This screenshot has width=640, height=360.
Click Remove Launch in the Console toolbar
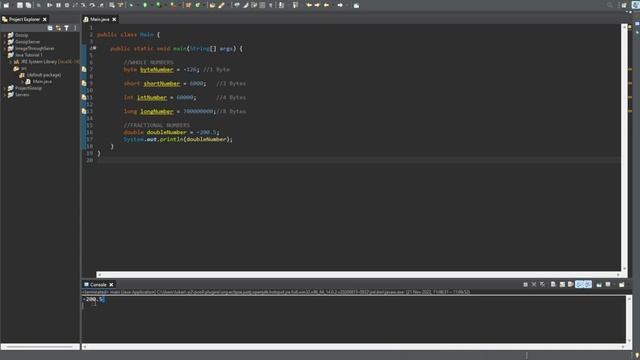click(x=534, y=284)
